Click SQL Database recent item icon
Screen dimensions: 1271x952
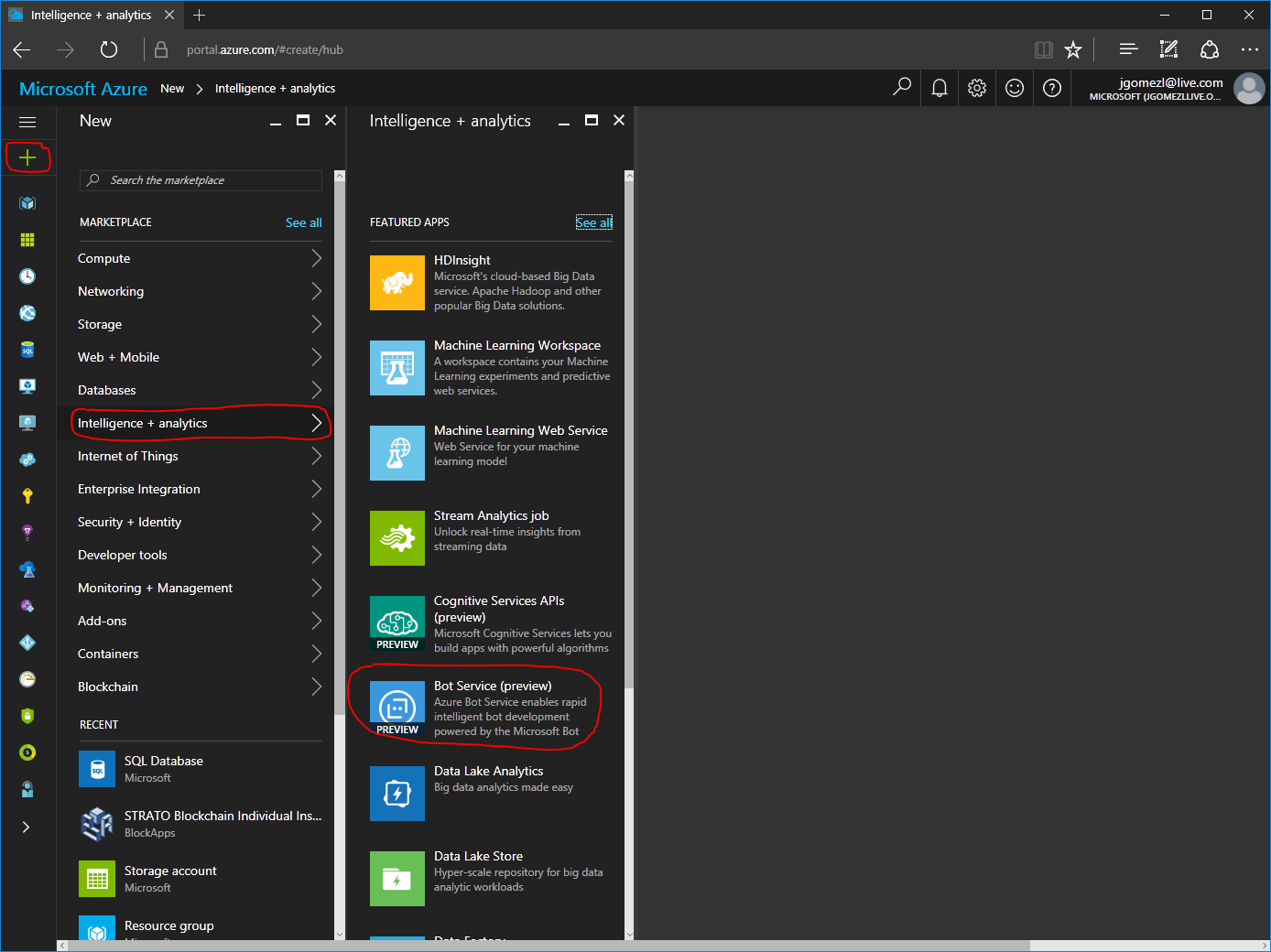click(x=97, y=770)
